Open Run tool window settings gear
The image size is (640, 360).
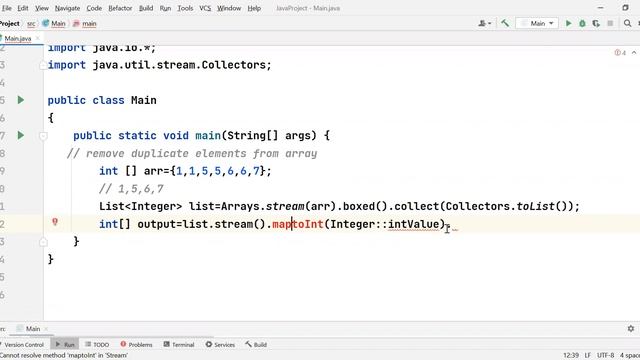[631, 329]
